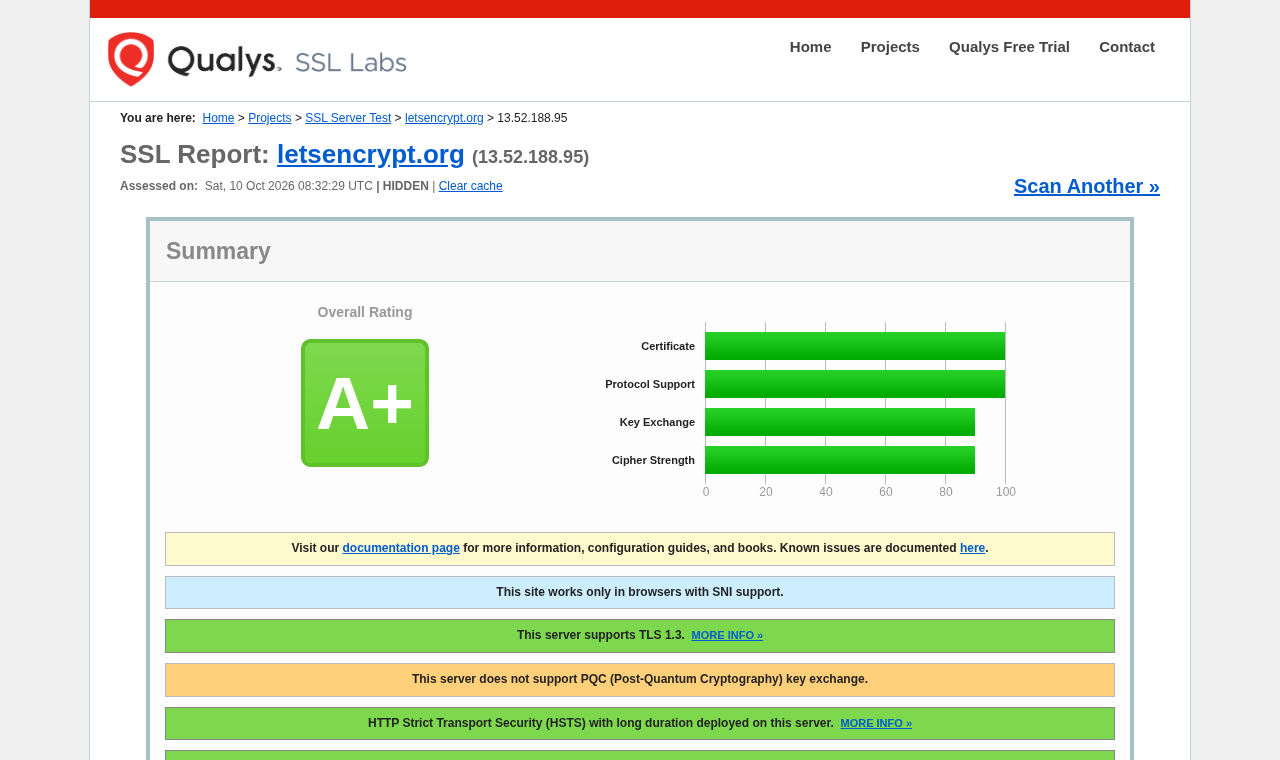Select the IP address 13.52.188.95 in breadcrumb

click(532, 118)
